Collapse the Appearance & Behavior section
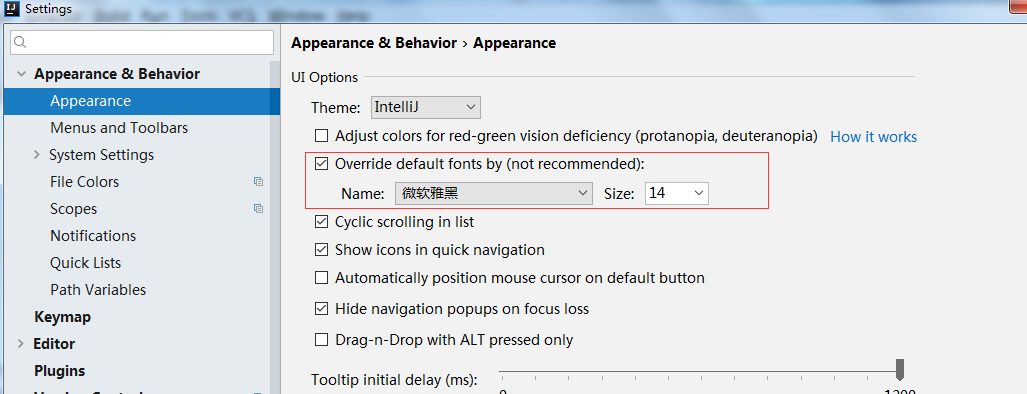 [21, 74]
